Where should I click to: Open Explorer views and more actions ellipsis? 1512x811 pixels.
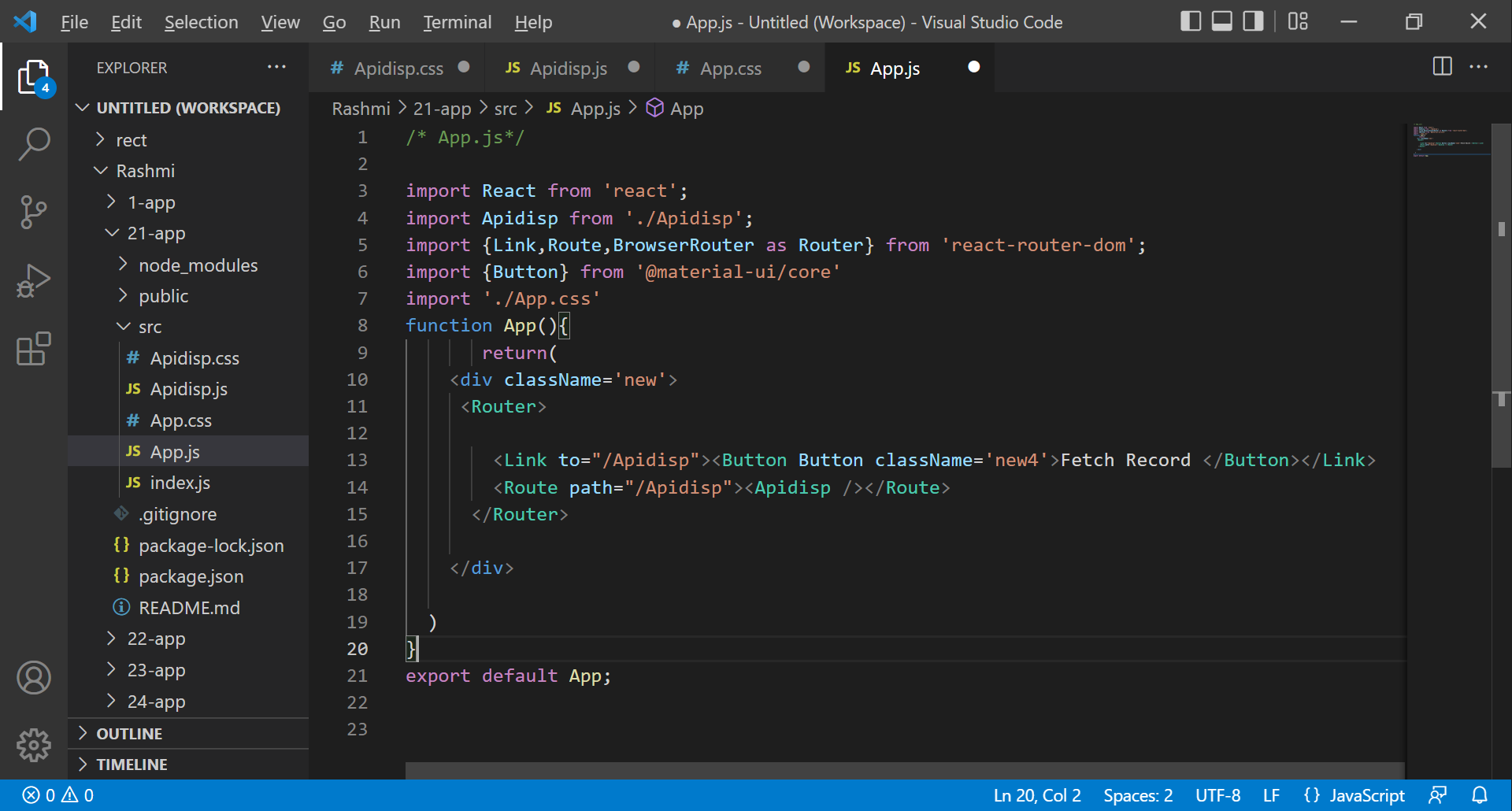point(276,67)
